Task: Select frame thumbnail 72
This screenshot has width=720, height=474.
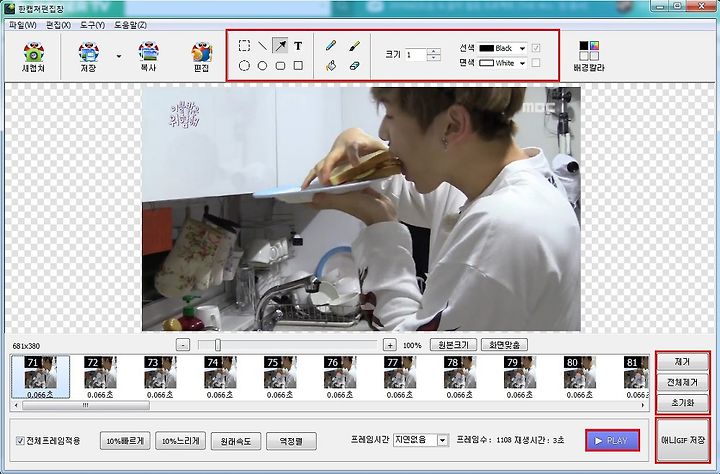Action: pos(100,377)
